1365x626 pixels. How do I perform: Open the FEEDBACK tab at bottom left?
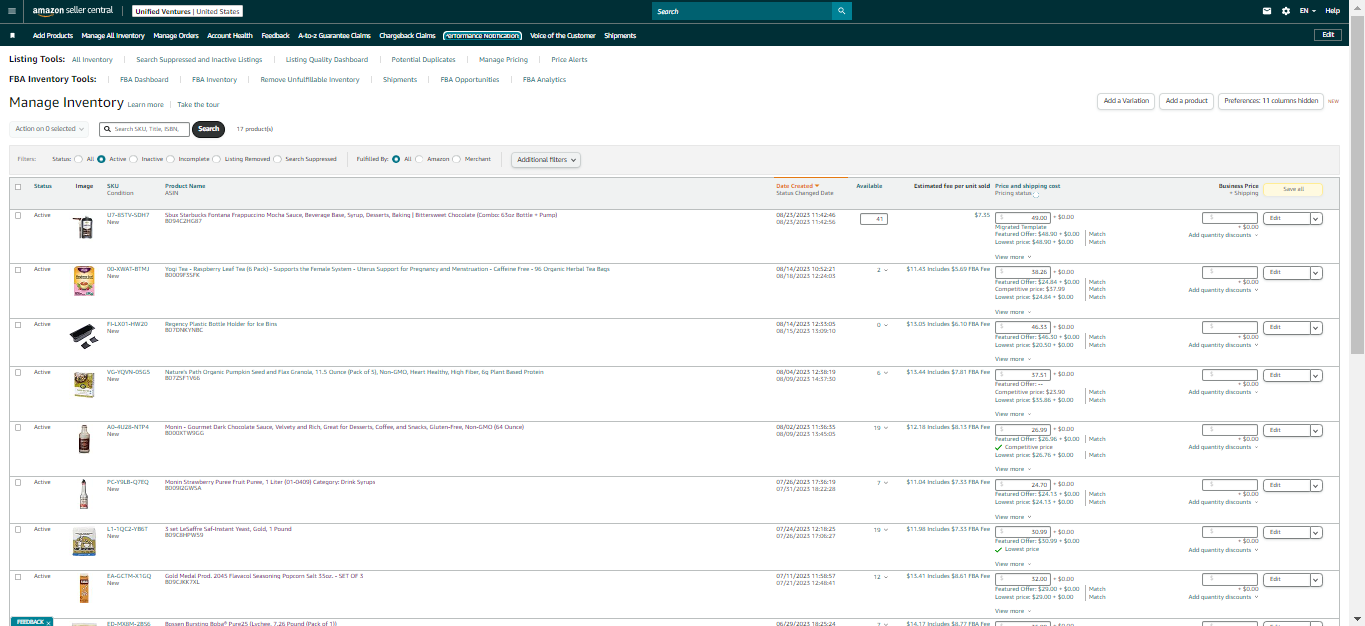(32, 621)
